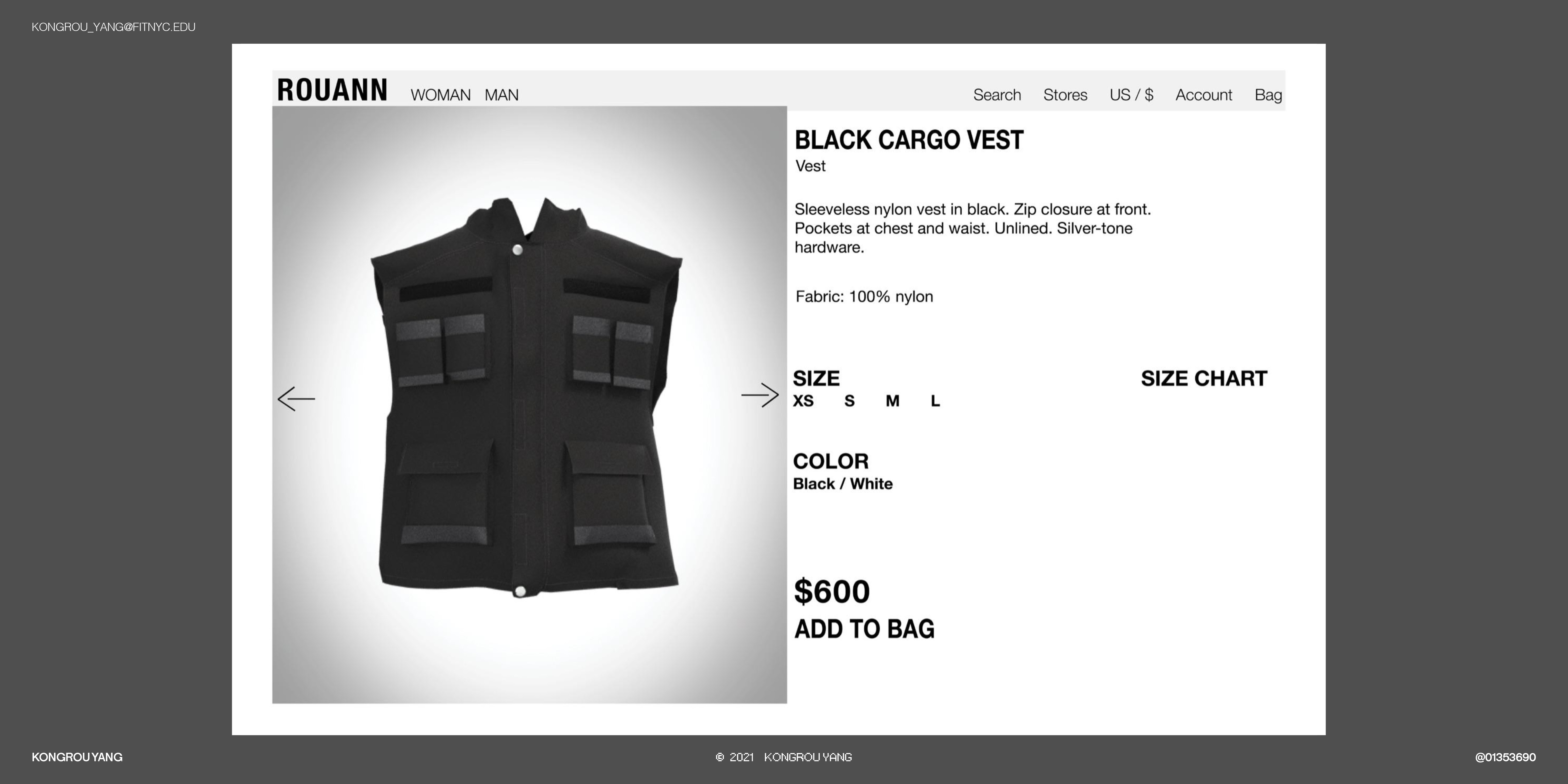The image size is (1568, 784).
Task: Select size S
Action: pyautogui.click(x=850, y=401)
